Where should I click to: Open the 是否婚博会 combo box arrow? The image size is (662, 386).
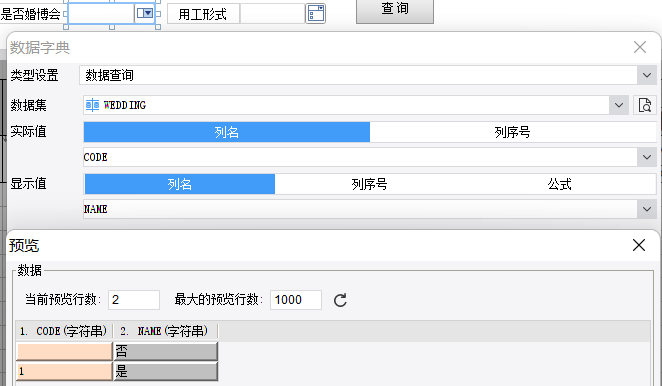[145, 14]
